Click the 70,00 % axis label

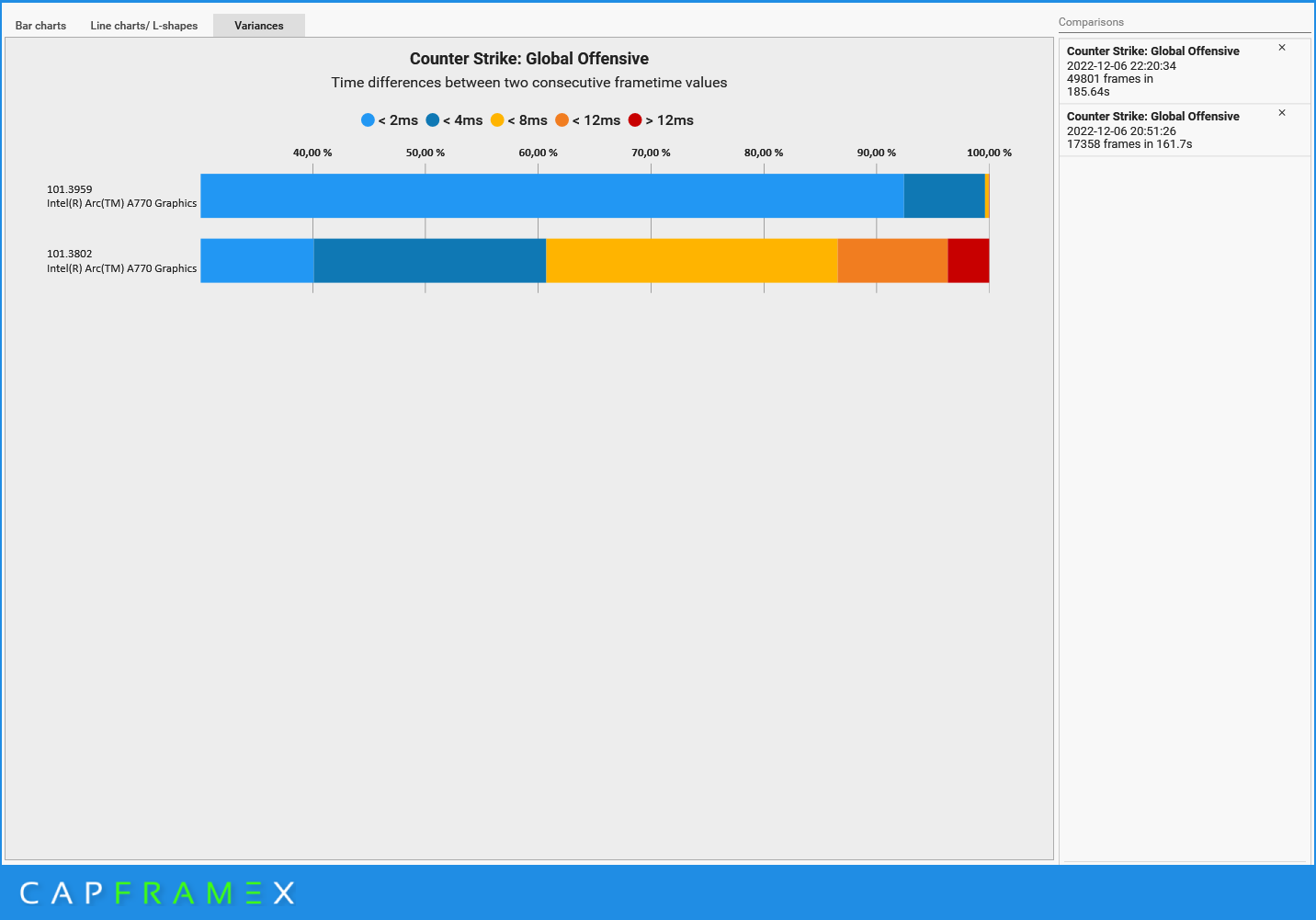[651, 153]
